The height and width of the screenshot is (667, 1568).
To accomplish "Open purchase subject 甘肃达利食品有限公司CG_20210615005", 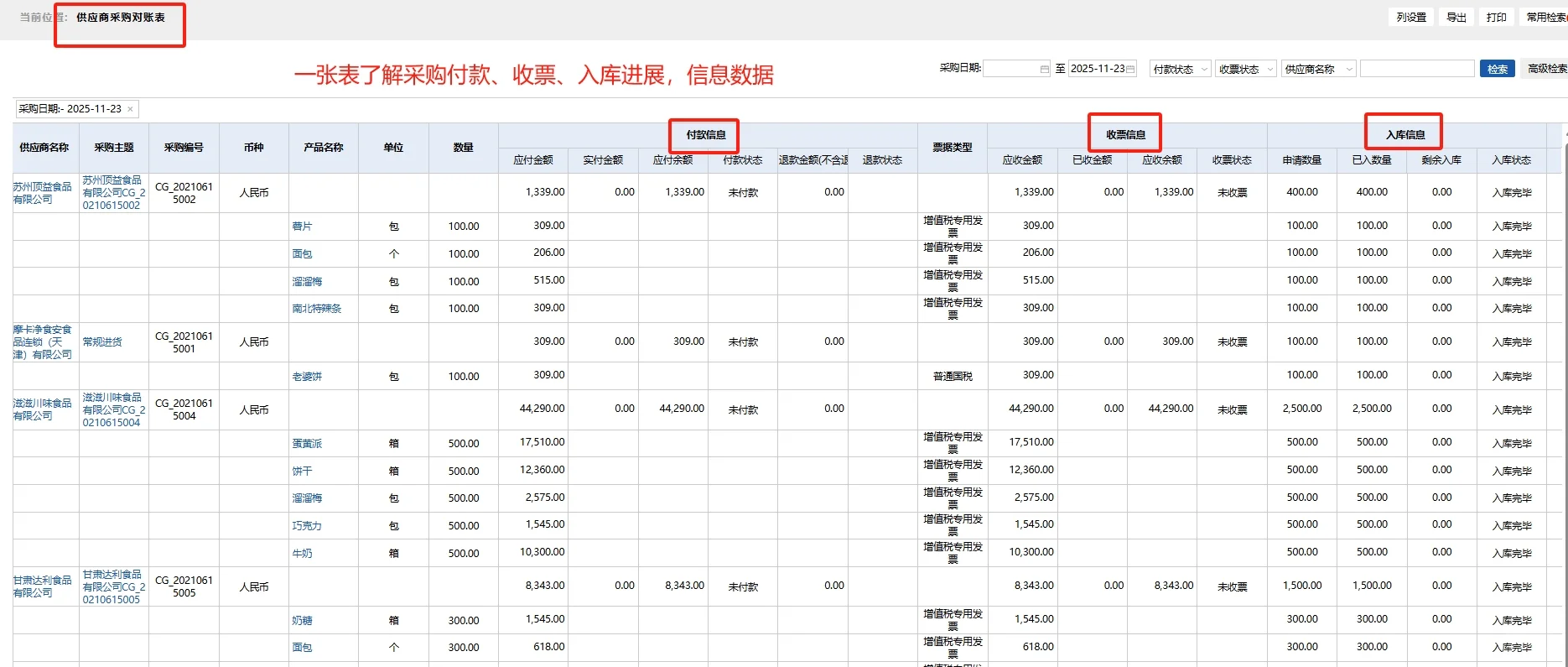I will (114, 586).
